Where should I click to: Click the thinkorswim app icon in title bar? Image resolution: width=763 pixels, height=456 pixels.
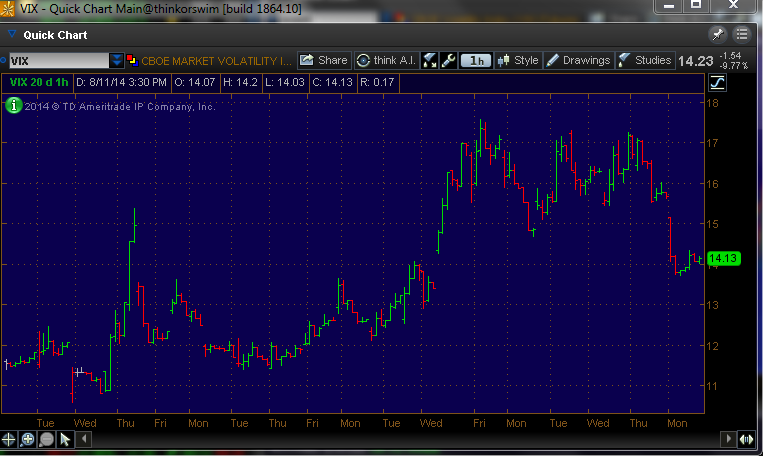[7, 8]
